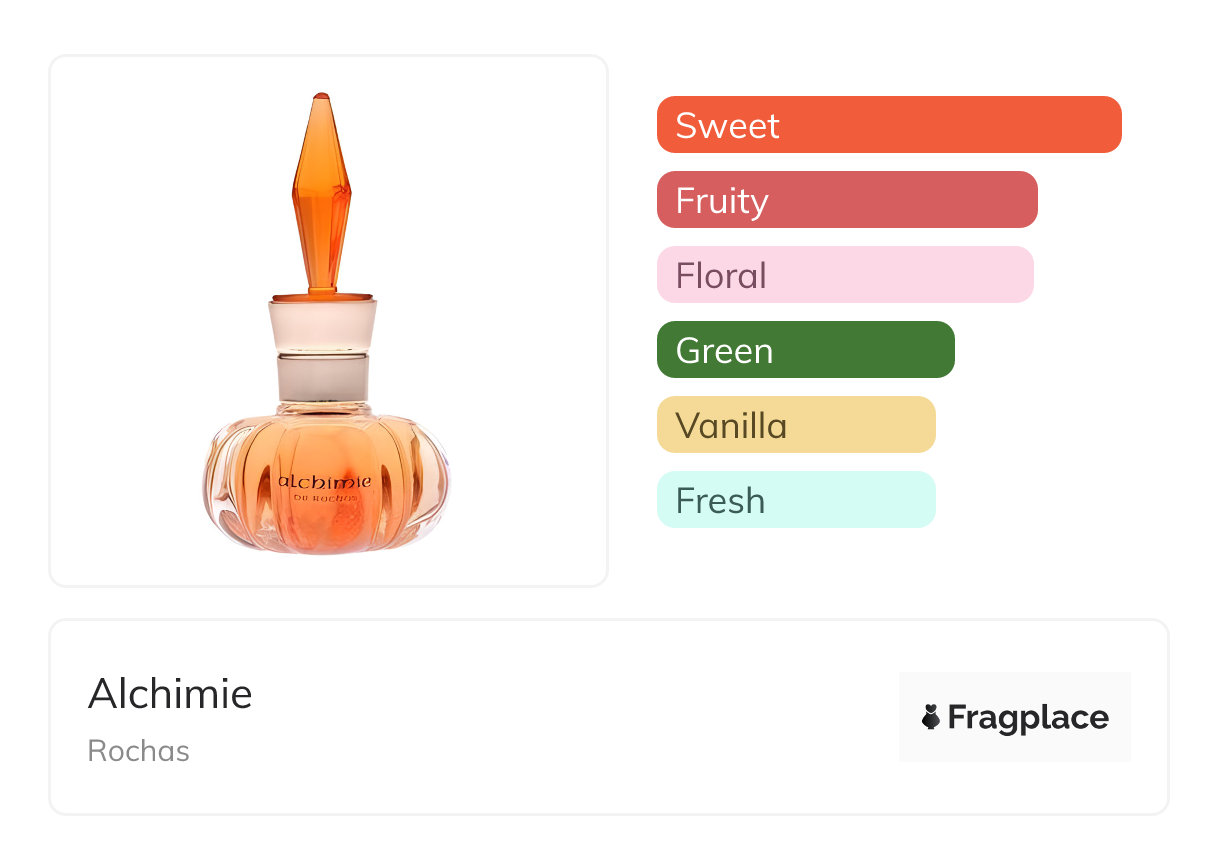Click the alchimie label on bottle

click(x=325, y=482)
